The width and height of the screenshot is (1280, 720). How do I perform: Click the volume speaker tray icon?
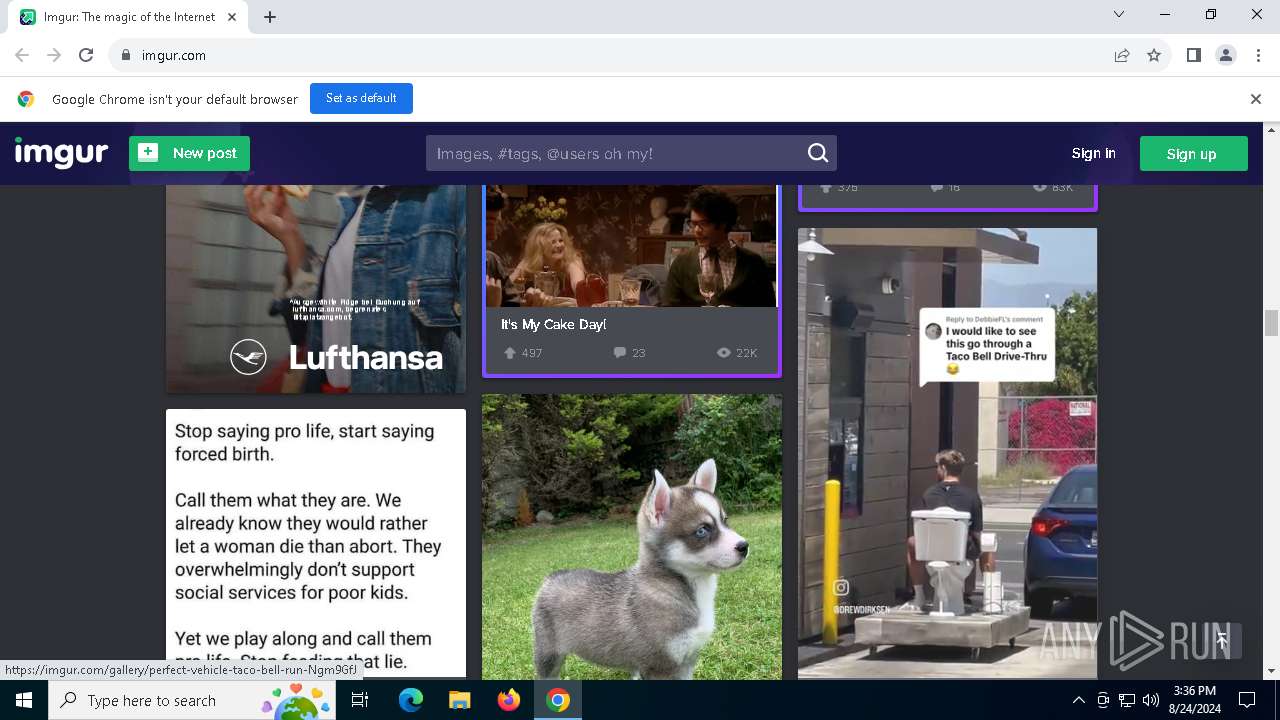[1151, 700]
